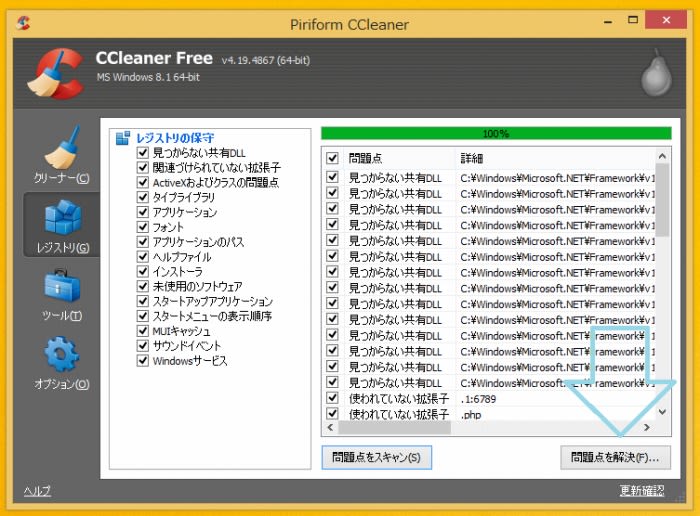Disable the Windowsサービス checkbox

coord(143,361)
